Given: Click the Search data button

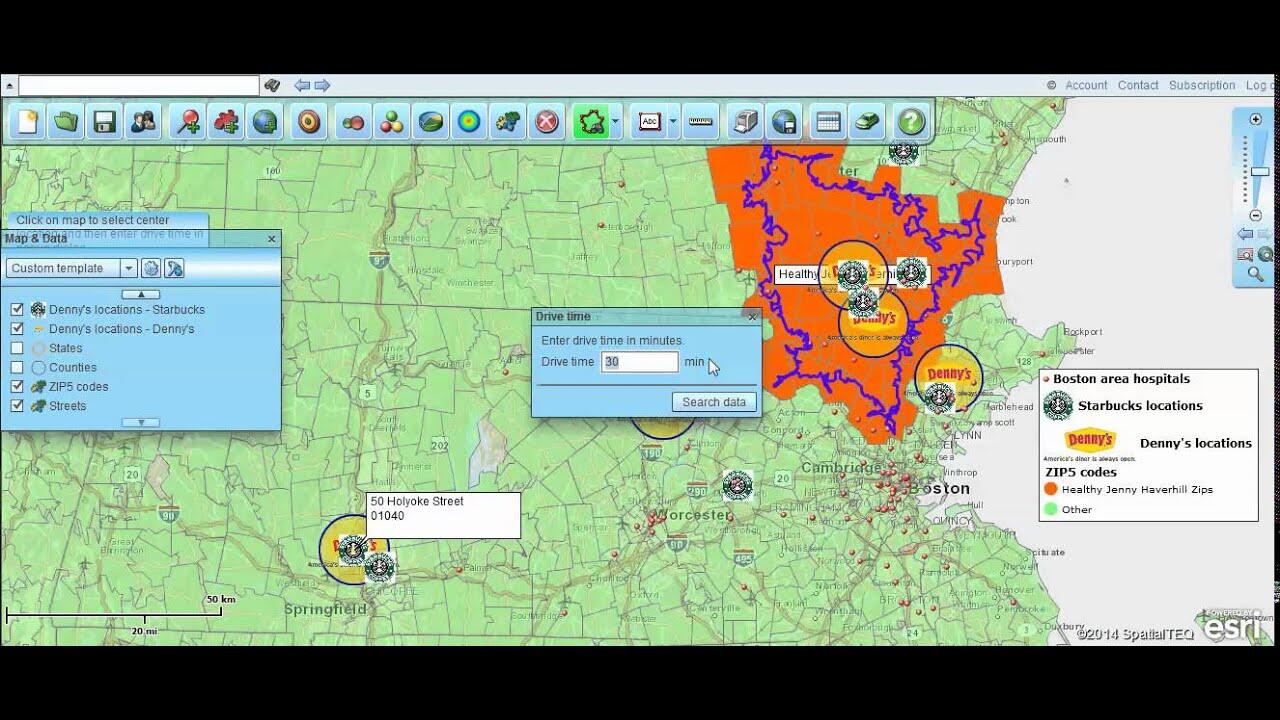Looking at the screenshot, I should pyautogui.click(x=714, y=402).
